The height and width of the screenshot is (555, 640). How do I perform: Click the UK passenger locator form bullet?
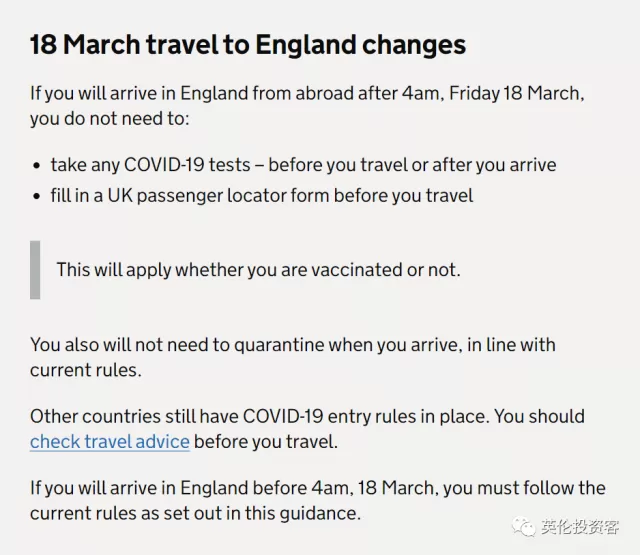click(x=262, y=195)
